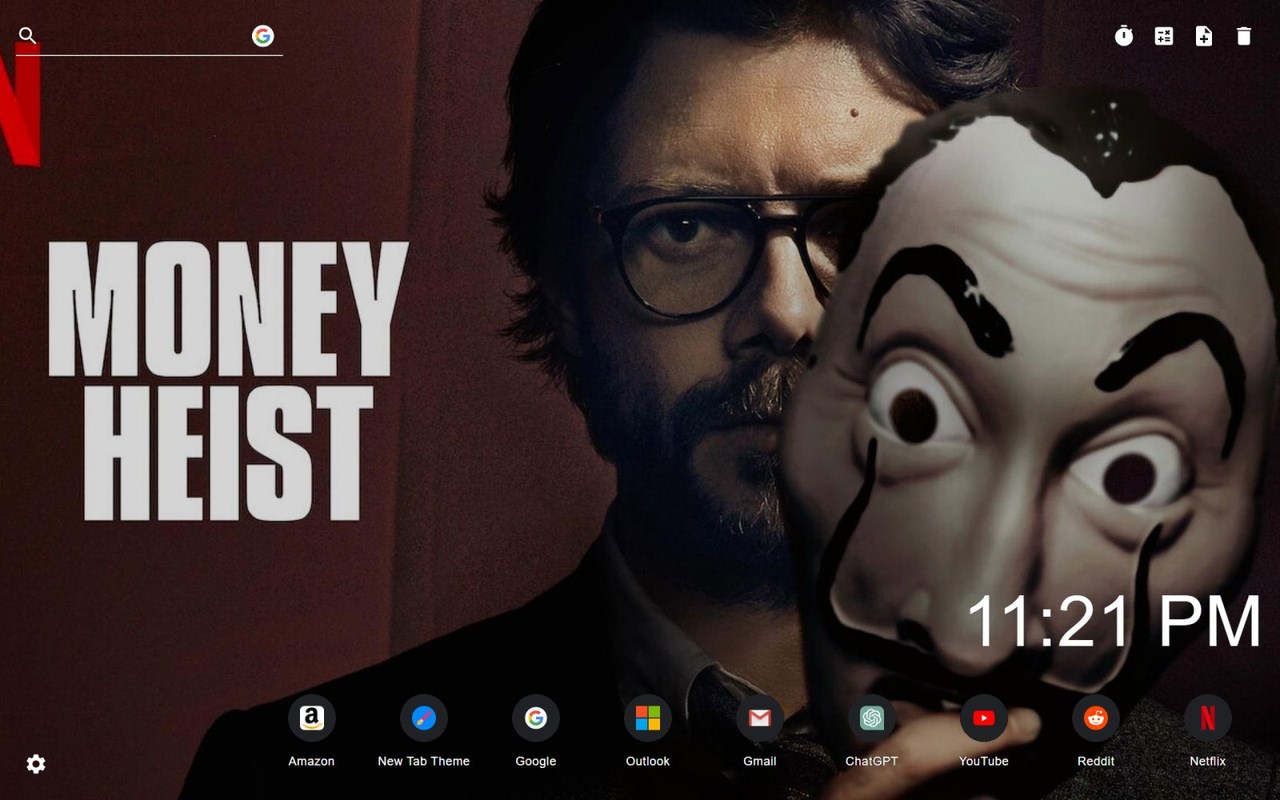The image size is (1280, 800).
Task: Click the trash delete icon
Action: click(1244, 36)
